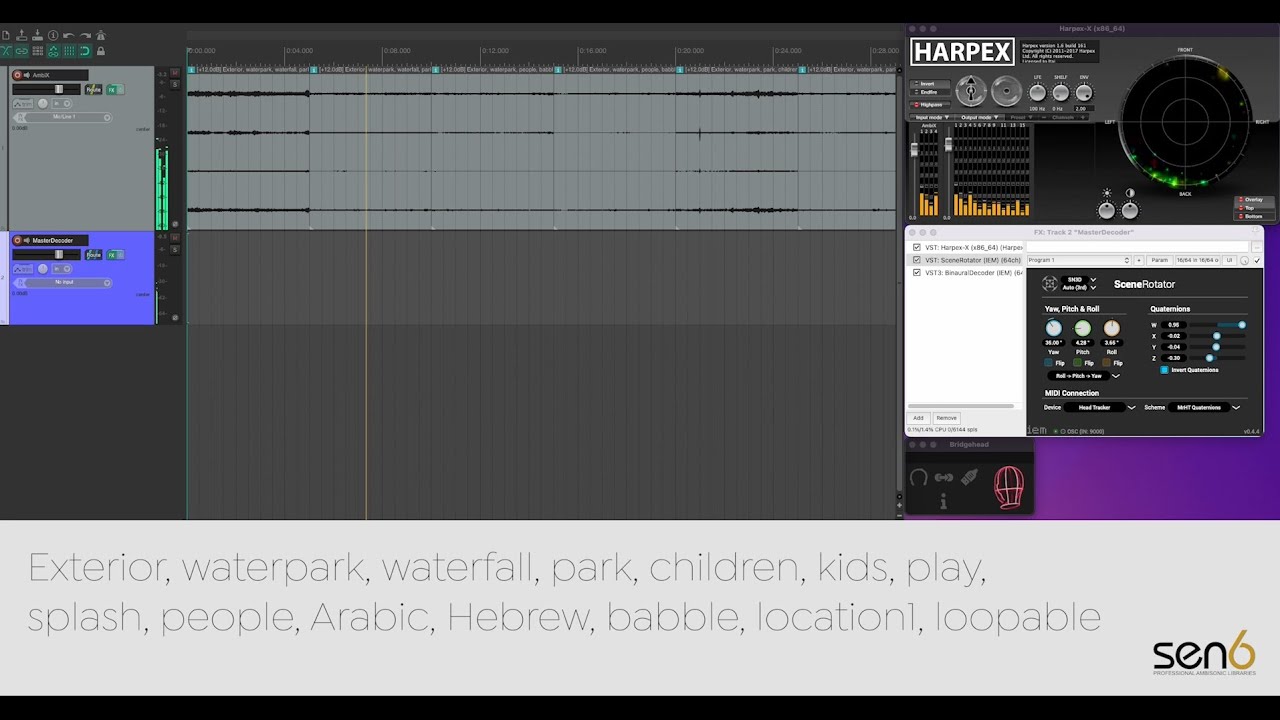Open Route for AmbiX track
The image size is (1280, 720).
pyautogui.click(x=93, y=89)
